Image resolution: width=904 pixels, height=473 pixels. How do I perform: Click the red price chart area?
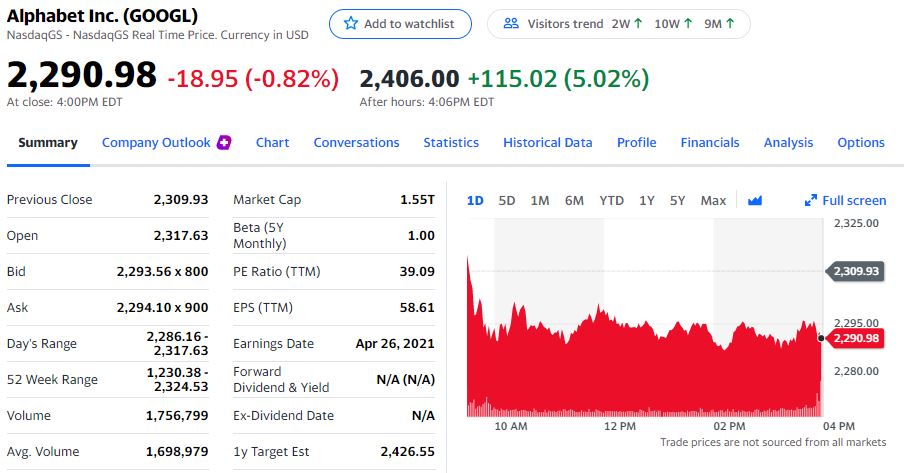tap(640, 370)
